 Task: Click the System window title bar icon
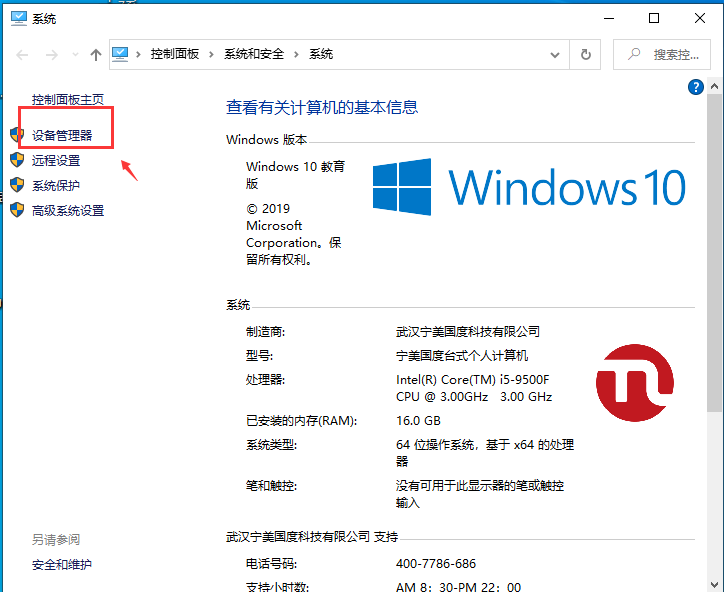click(19, 18)
